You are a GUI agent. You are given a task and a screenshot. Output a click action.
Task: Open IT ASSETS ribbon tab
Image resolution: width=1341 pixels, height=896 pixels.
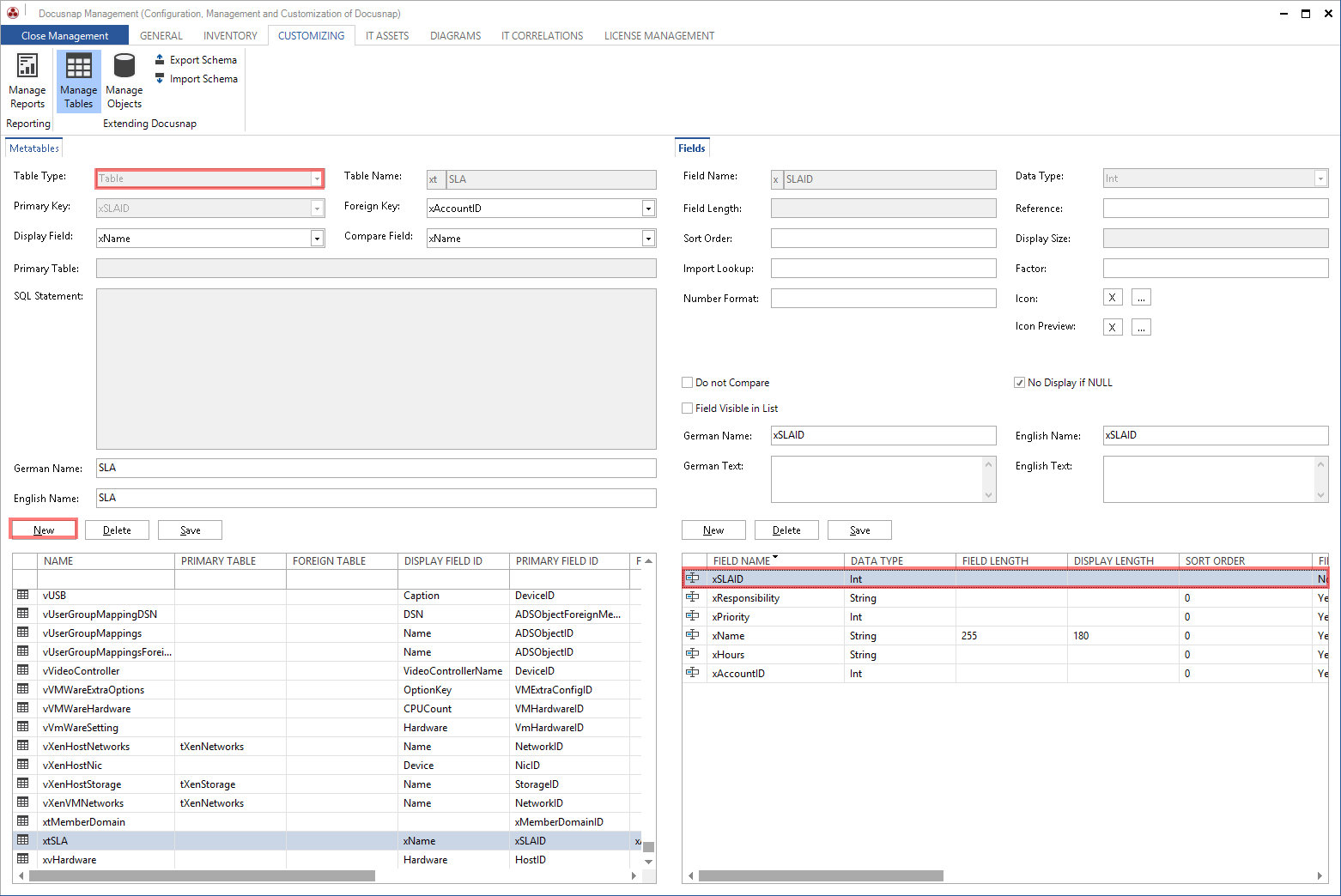[387, 36]
